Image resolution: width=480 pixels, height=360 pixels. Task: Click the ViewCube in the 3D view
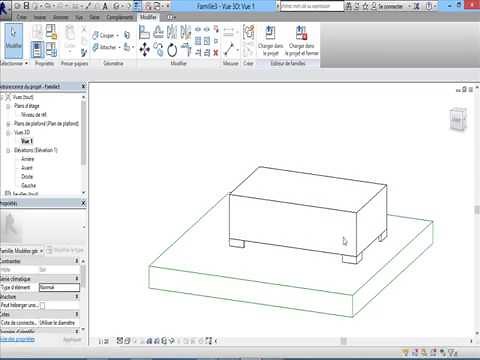[x=458, y=119]
